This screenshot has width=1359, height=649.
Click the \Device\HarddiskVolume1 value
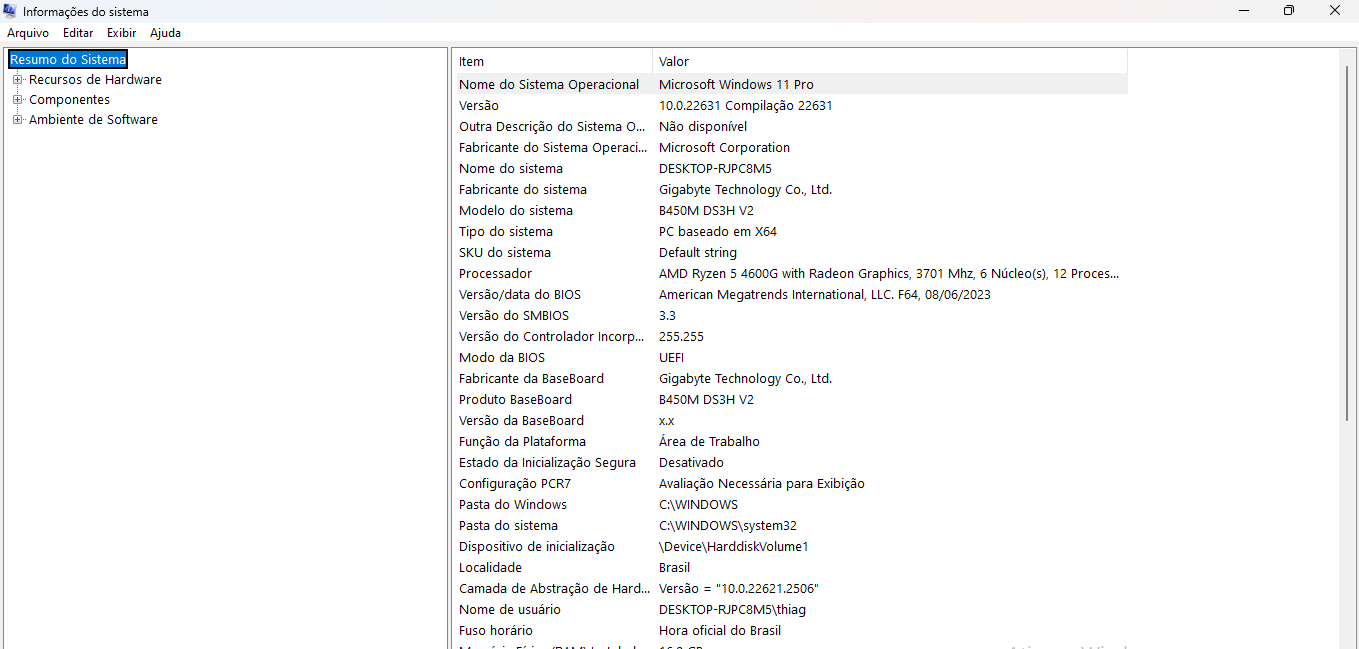pos(733,547)
